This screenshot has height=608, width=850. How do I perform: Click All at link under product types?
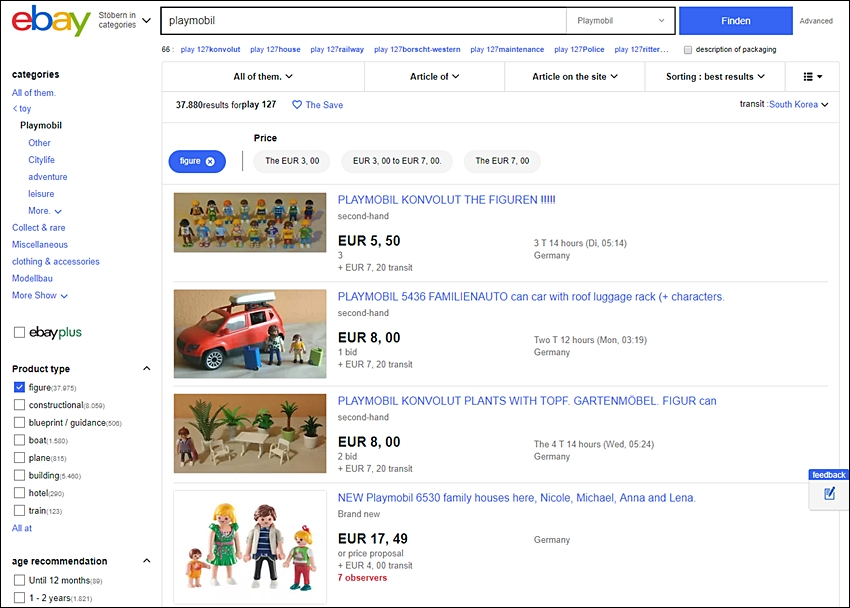point(22,528)
